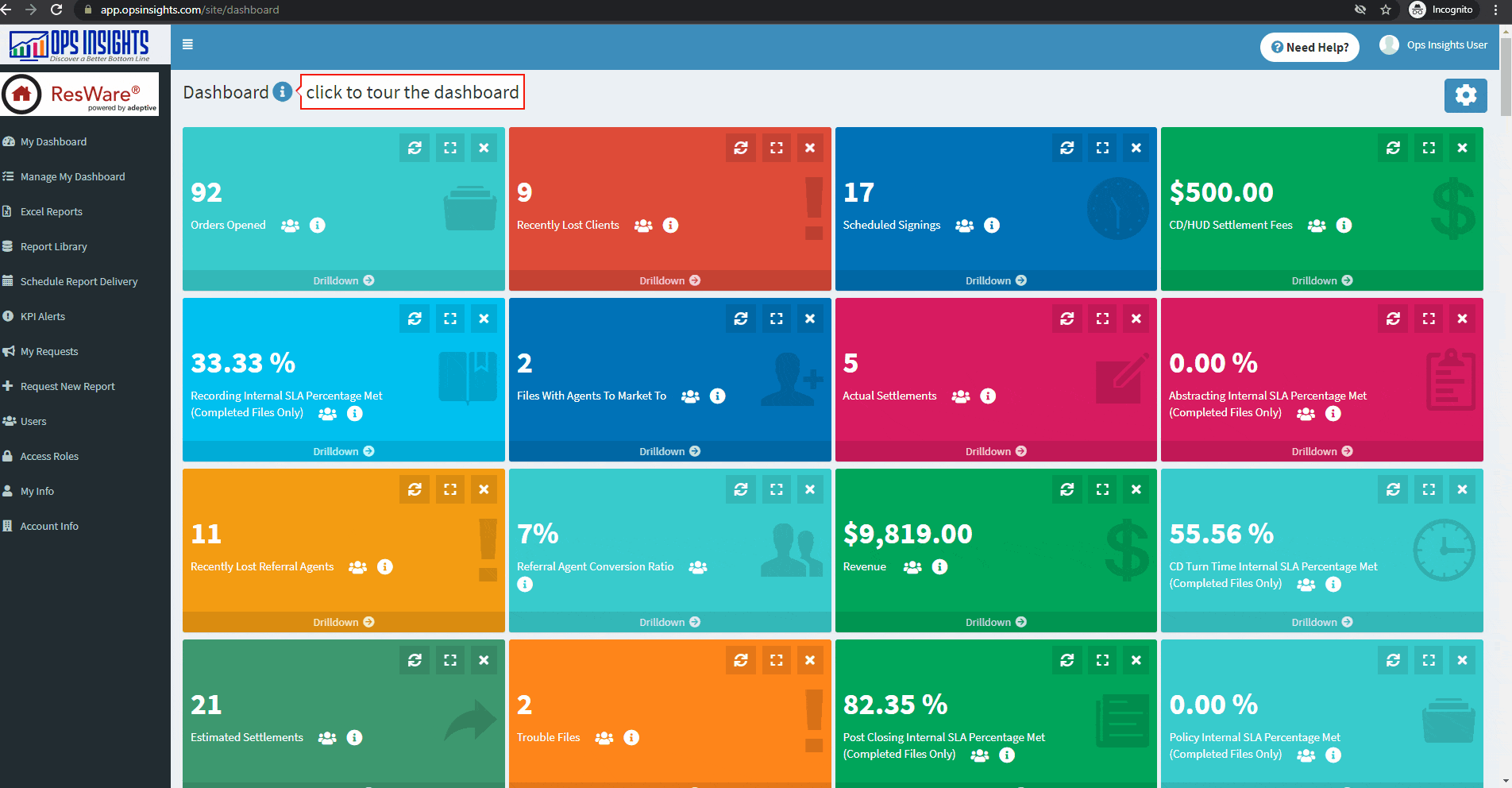Open KPI Alerts from the sidebar

pos(42,316)
